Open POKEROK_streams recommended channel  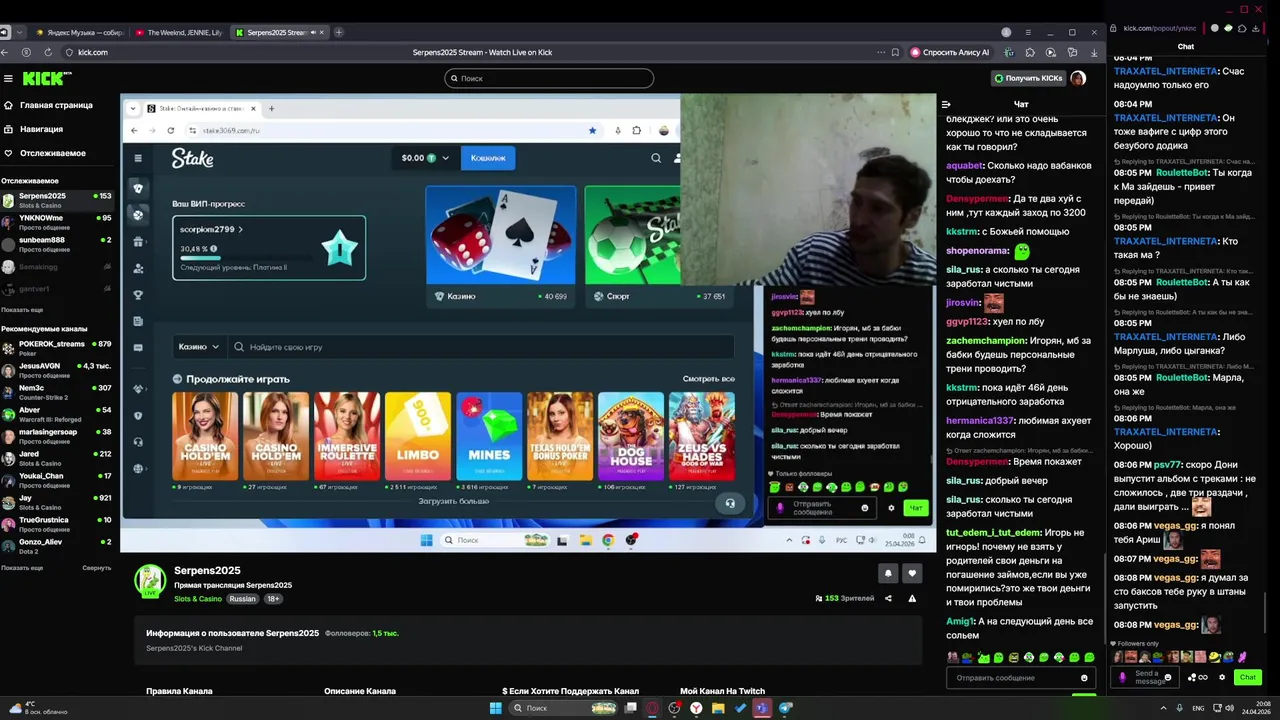click(x=57, y=348)
